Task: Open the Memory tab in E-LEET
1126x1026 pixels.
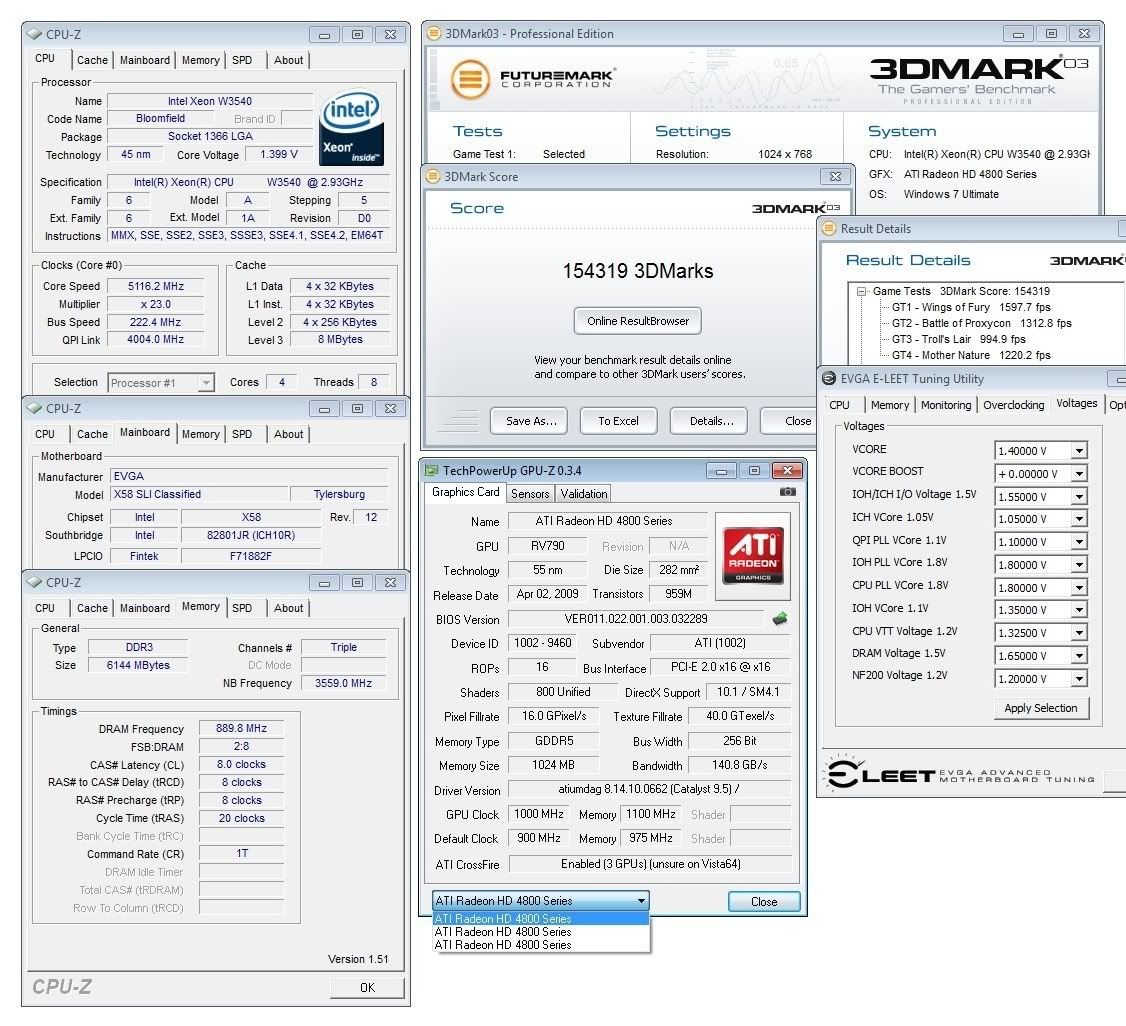Action: click(890, 405)
